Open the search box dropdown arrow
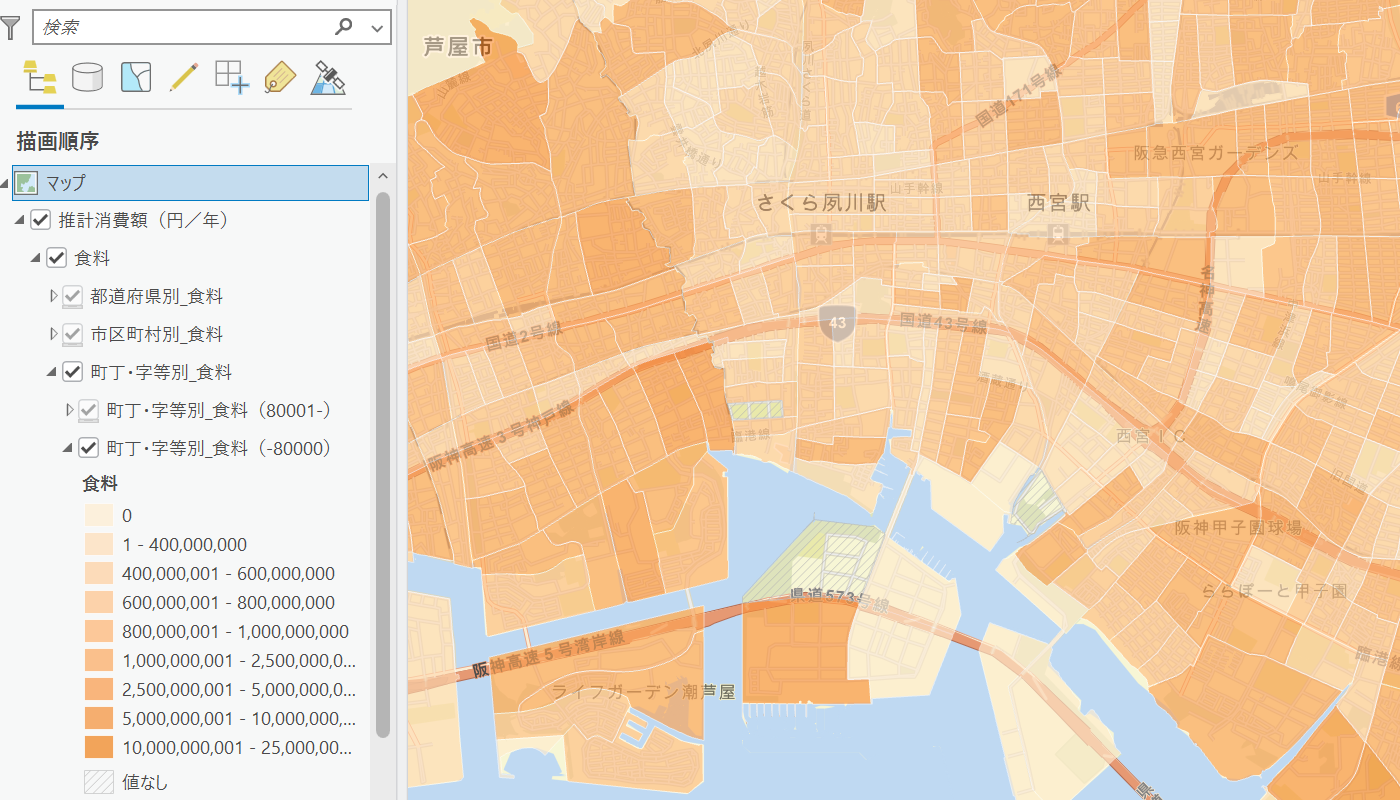The width and height of the screenshot is (1400, 800). [377, 28]
